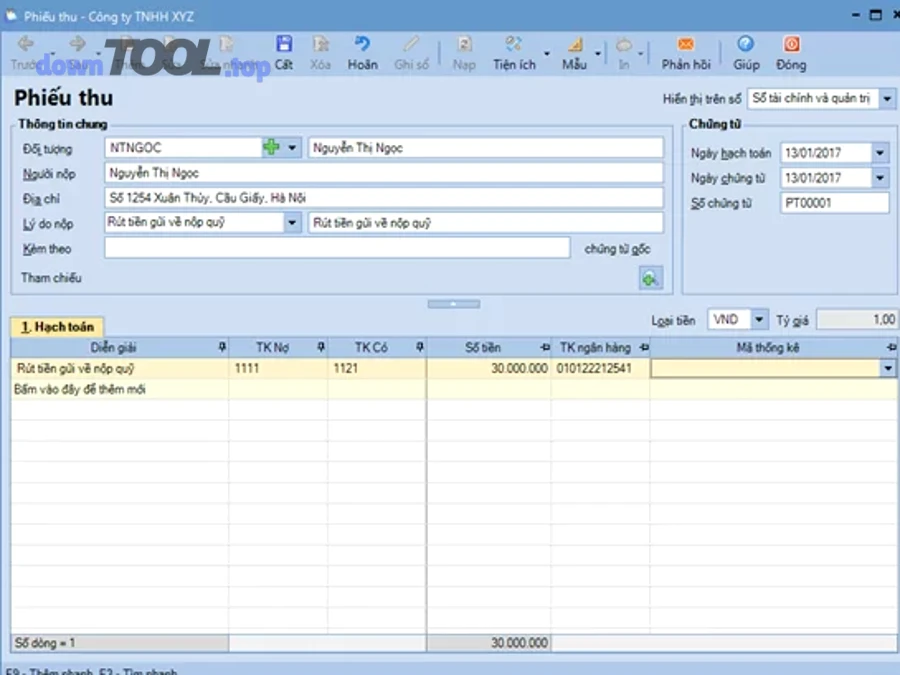Click the TK Nợ column header

[273, 347]
